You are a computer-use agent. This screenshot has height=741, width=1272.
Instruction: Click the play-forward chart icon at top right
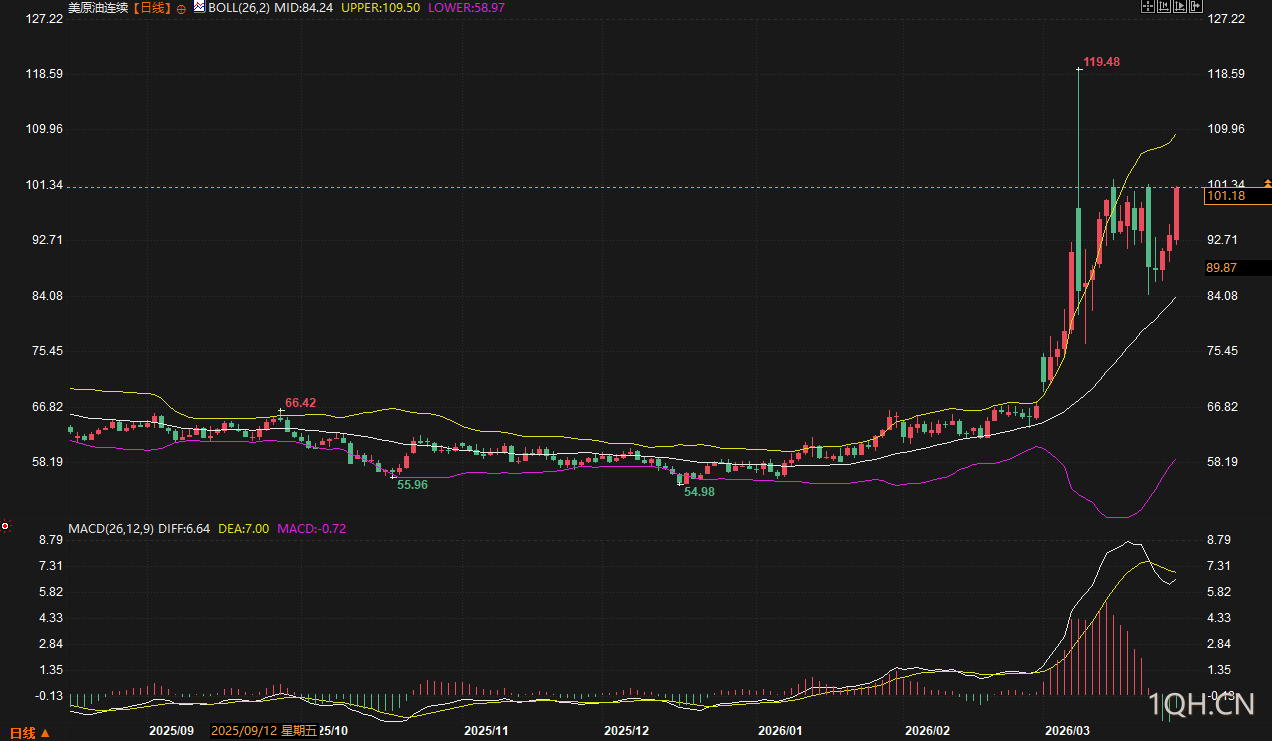(x=1179, y=6)
